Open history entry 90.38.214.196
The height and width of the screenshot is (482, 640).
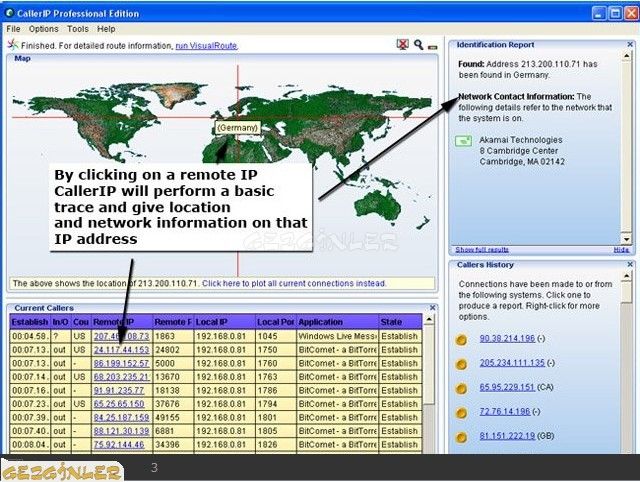click(507, 338)
